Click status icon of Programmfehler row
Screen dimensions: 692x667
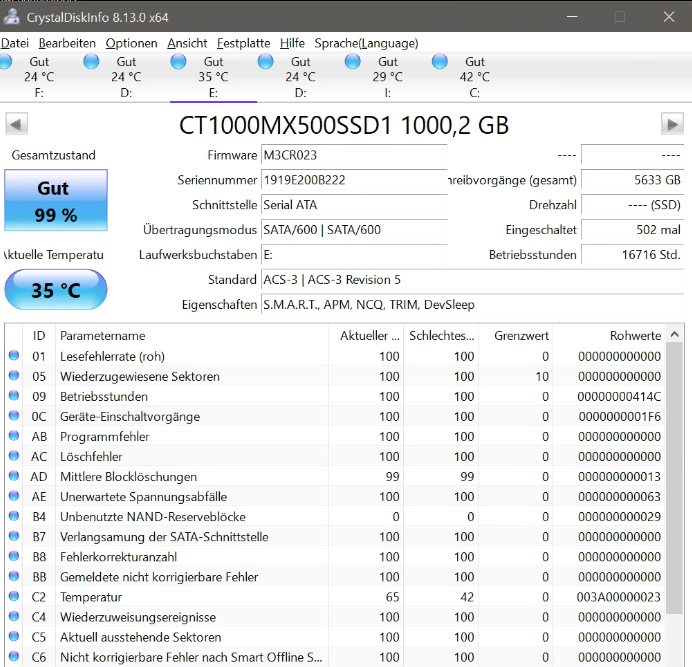point(14,436)
